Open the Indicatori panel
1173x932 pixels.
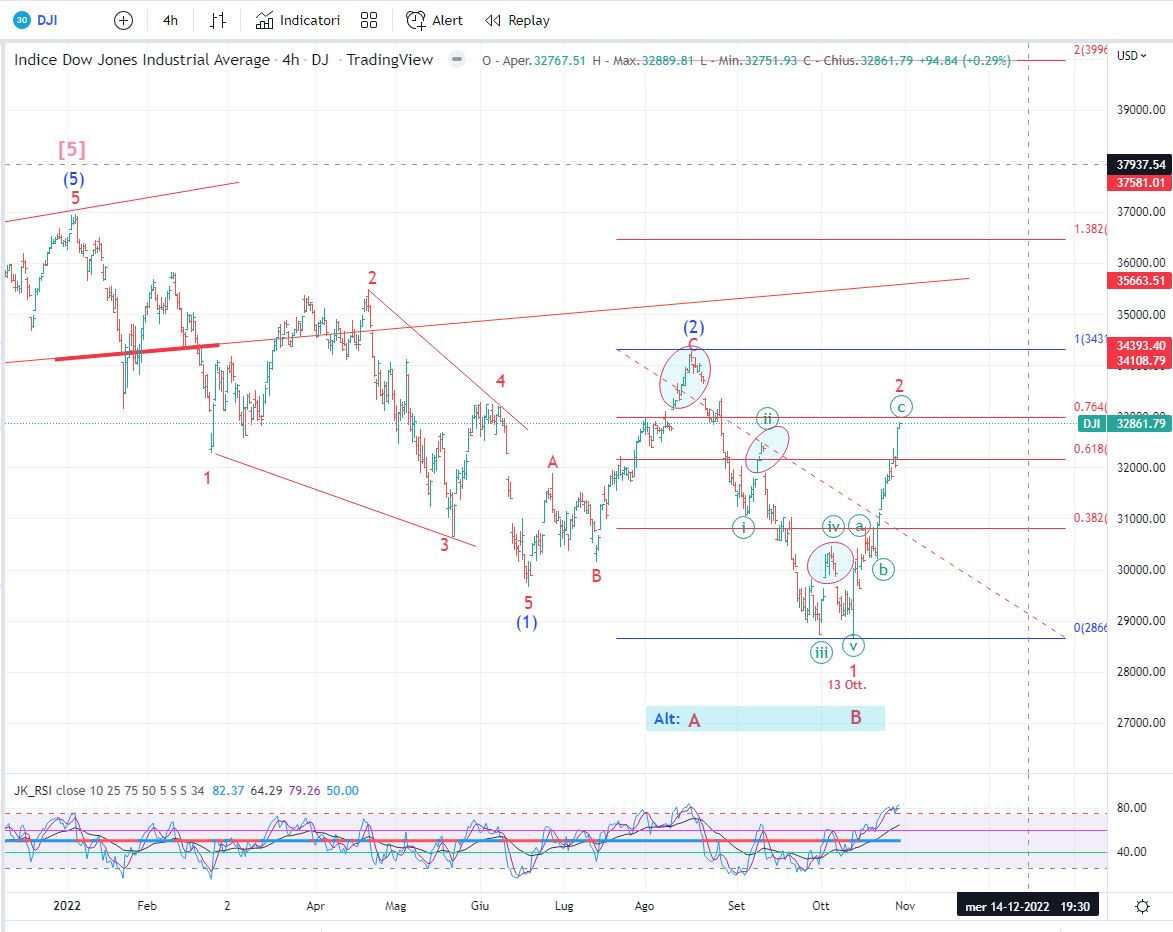point(298,20)
